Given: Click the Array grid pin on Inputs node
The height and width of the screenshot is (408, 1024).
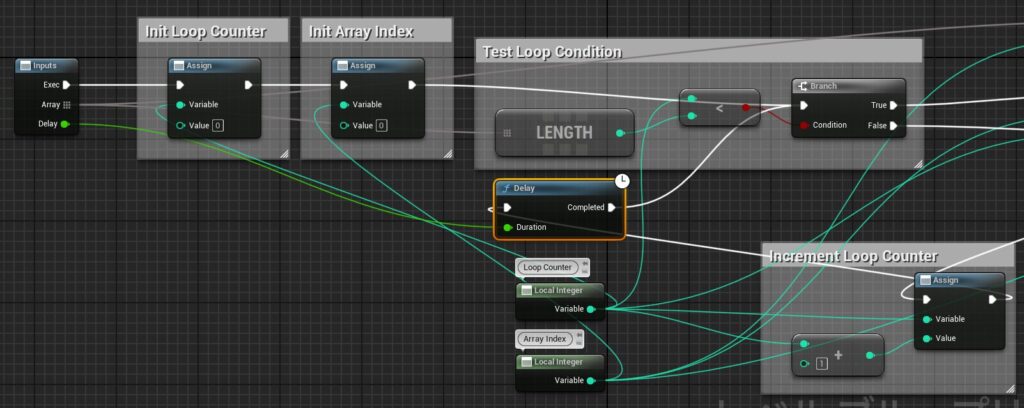Looking at the screenshot, I should coord(66,104).
